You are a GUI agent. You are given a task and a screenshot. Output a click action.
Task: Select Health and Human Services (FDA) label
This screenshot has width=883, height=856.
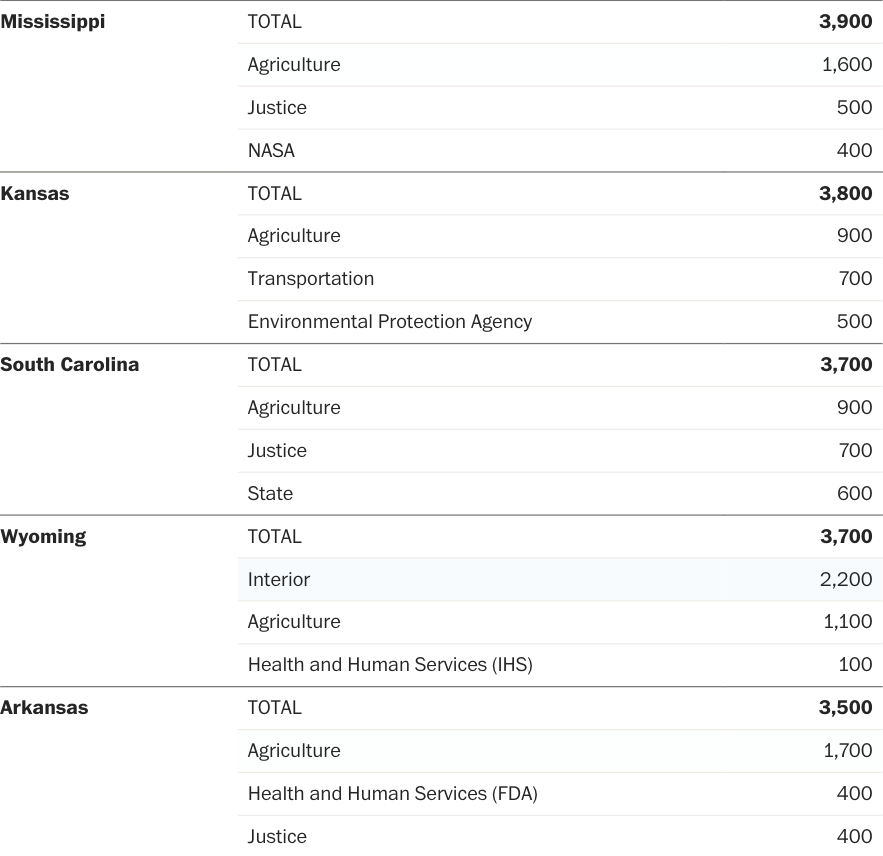point(393,794)
